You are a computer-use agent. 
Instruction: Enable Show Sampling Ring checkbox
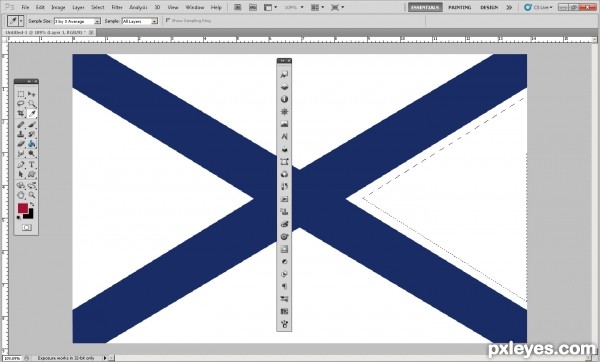click(x=168, y=21)
